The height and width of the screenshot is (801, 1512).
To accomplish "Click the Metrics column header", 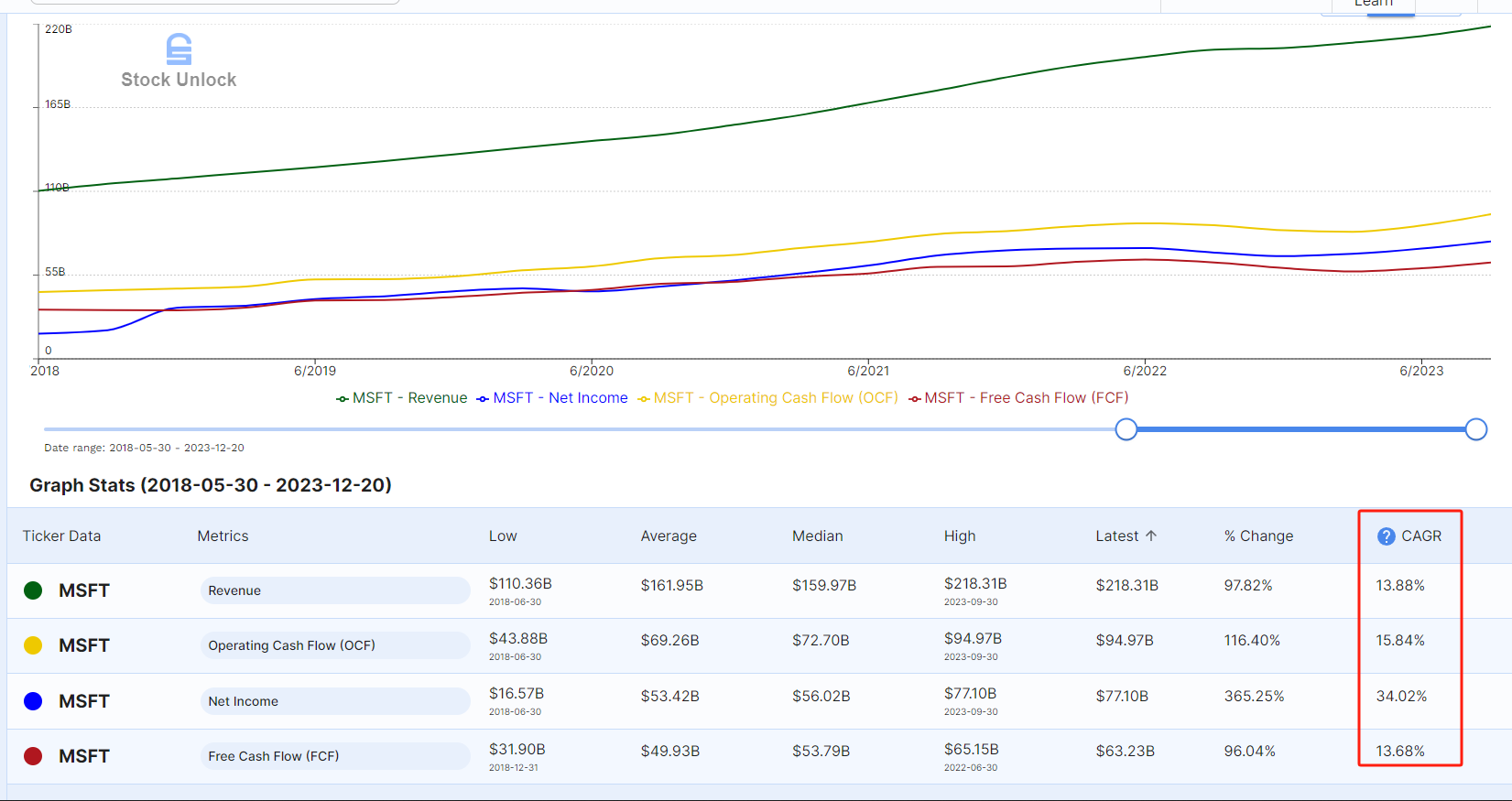I will pos(223,536).
